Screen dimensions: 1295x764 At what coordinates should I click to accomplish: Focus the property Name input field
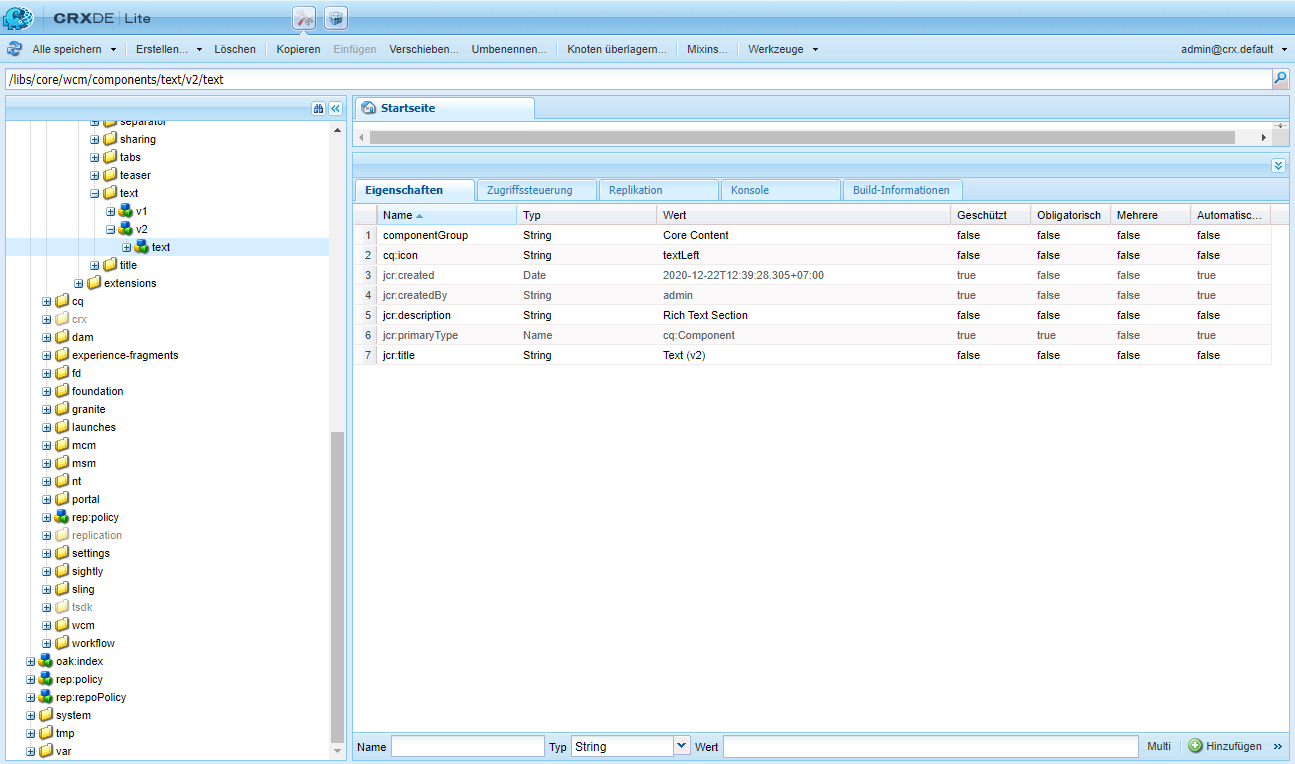pos(468,746)
